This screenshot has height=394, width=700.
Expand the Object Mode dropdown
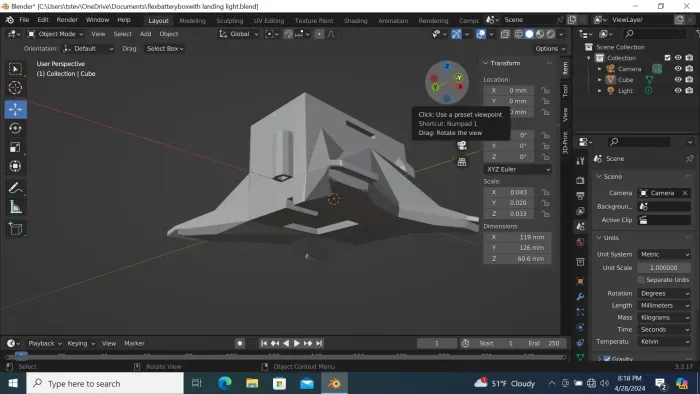(55, 34)
